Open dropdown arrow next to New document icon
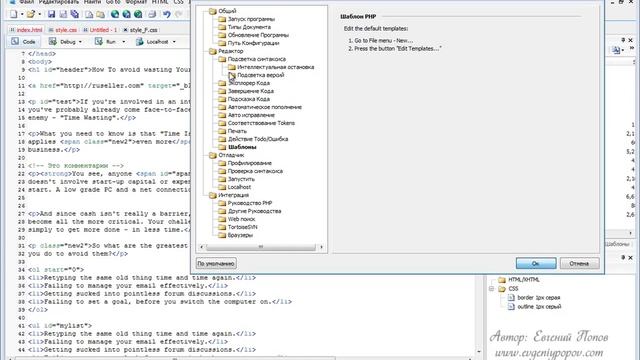Viewport: 640px width, 360px height. 22,15
